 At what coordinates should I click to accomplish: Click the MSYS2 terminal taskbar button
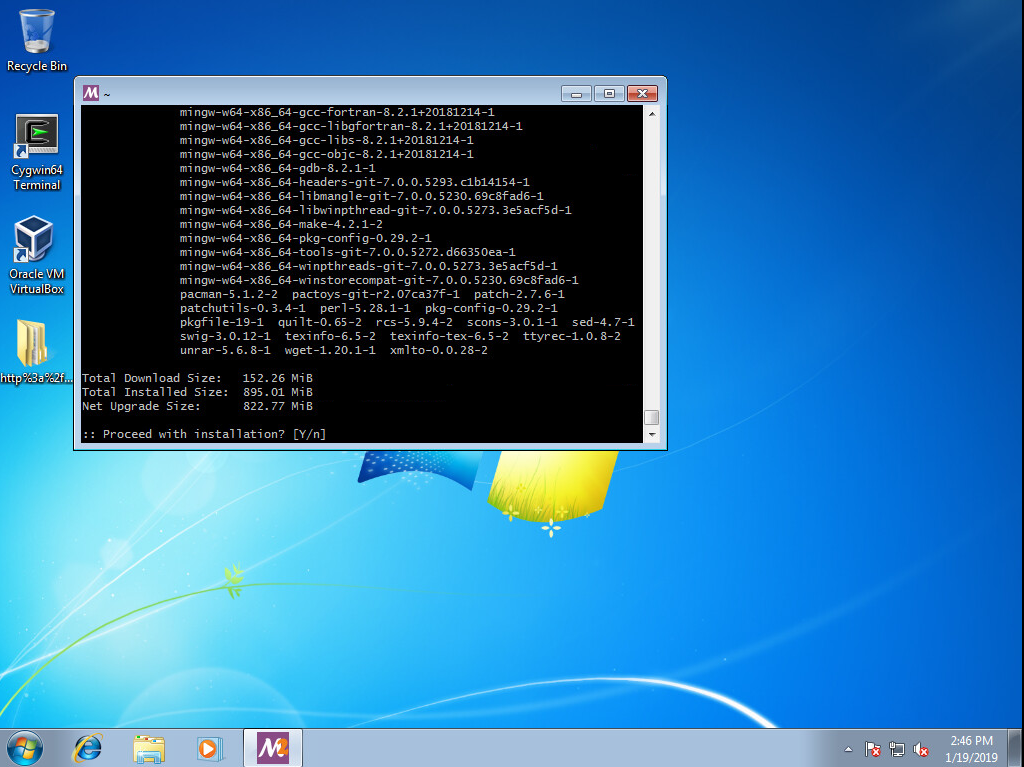click(272, 747)
